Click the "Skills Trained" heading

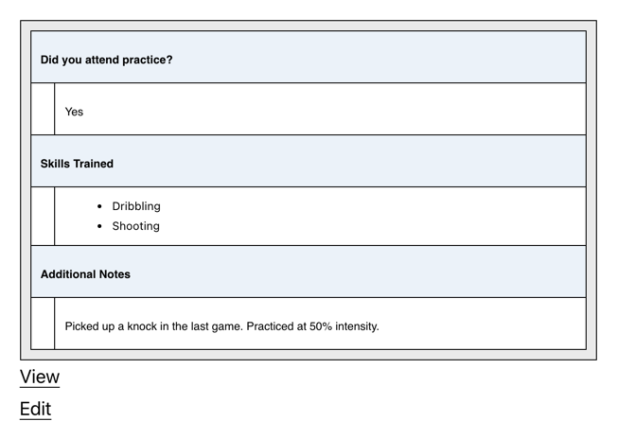click(76, 164)
